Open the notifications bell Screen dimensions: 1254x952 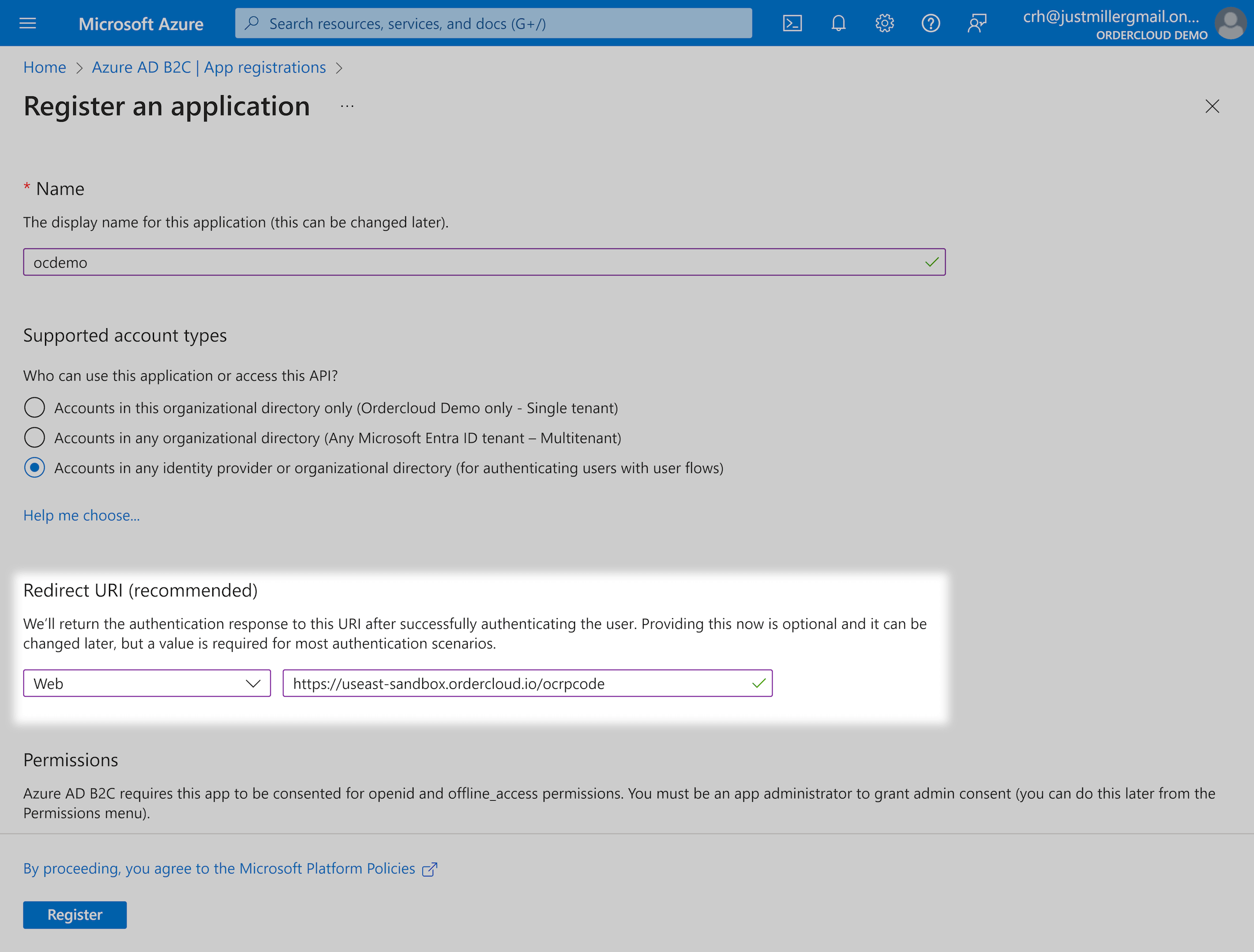pos(838,23)
